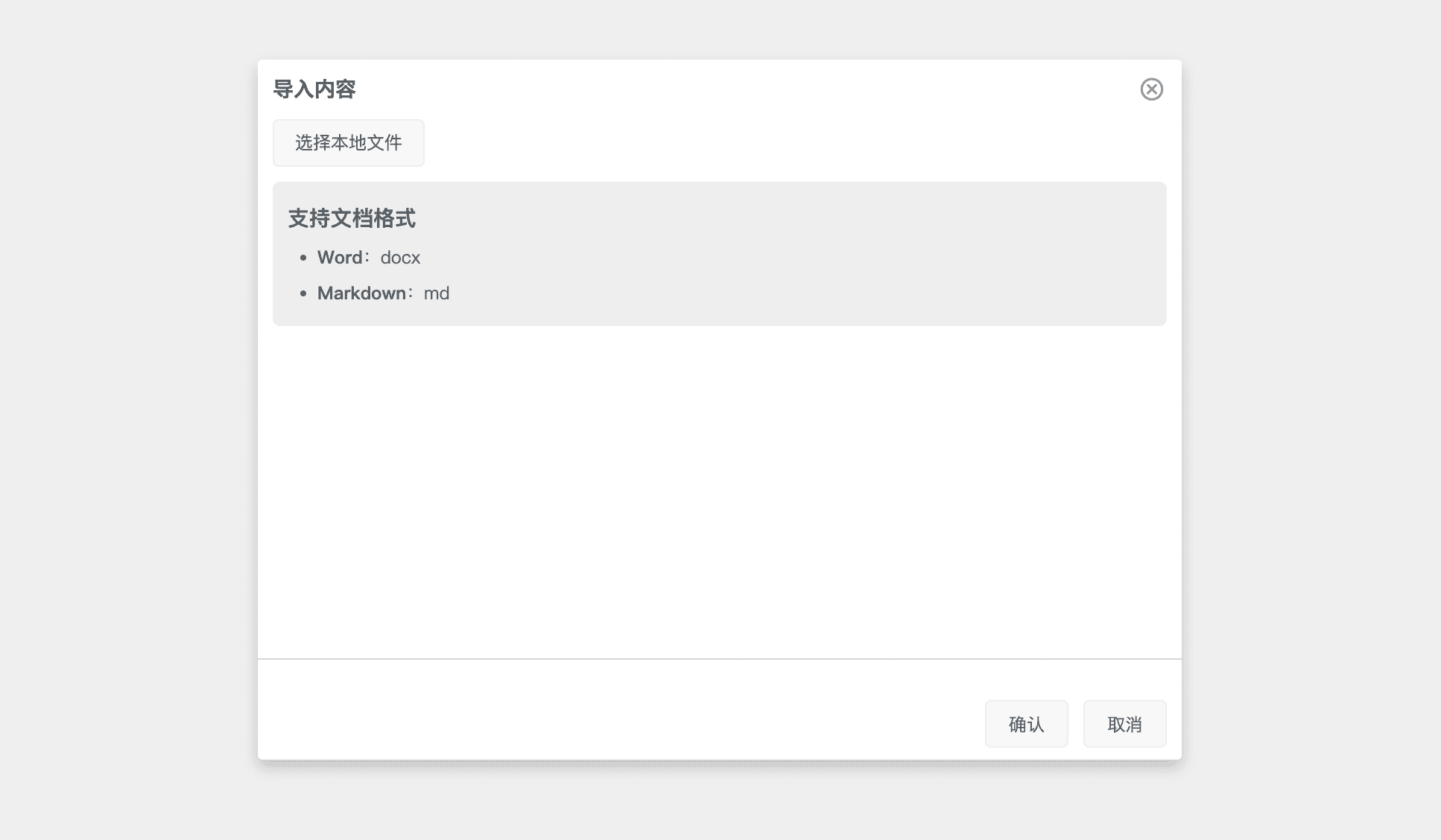Confirm import with the 确认 button

pos(1026,724)
